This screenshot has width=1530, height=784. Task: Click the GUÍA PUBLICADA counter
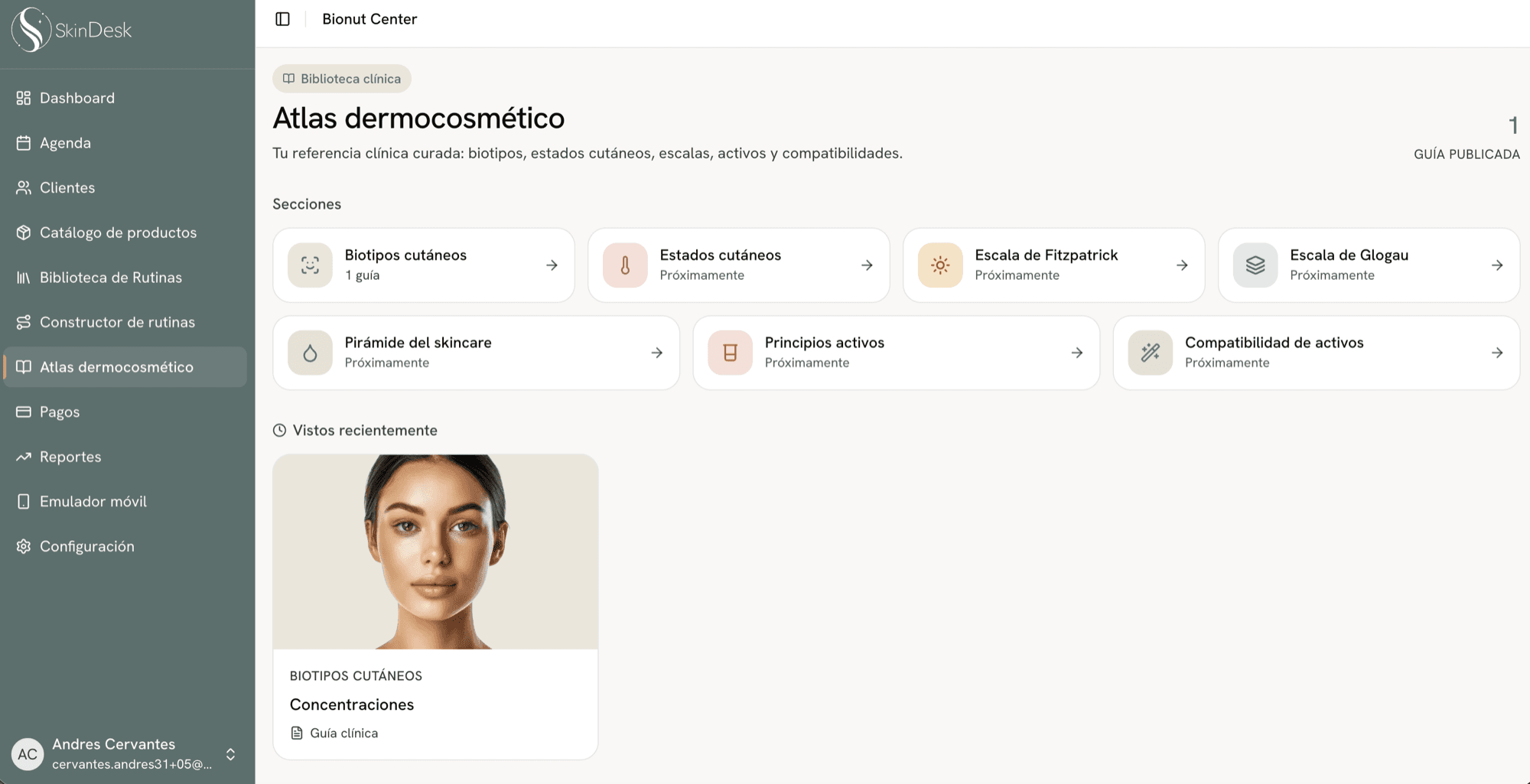point(1467,138)
